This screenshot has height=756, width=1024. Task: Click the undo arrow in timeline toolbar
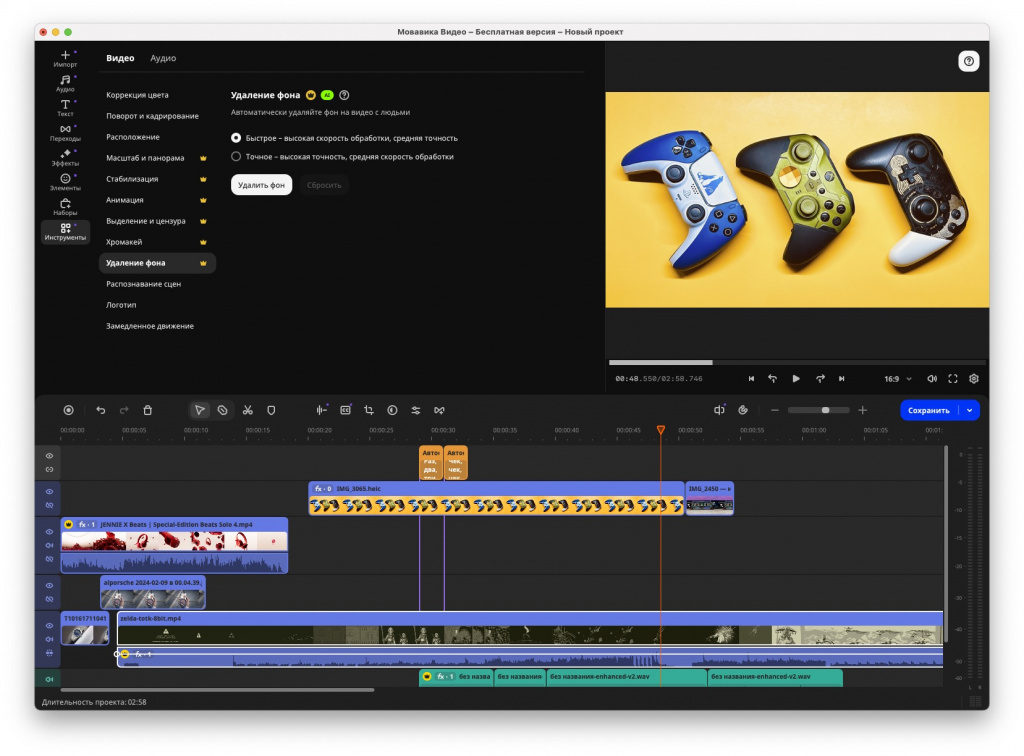click(100, 410)
